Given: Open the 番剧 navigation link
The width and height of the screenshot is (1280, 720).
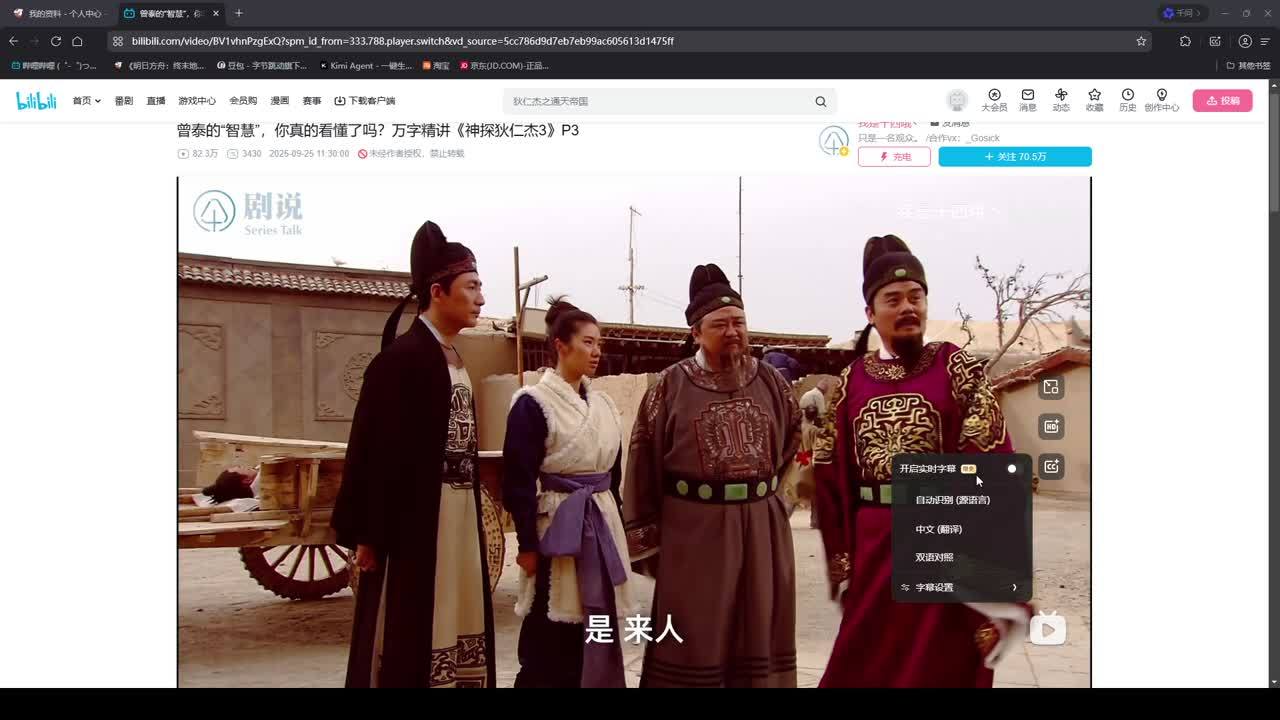Looking at the screenshot, I should [x=123, y=101].
